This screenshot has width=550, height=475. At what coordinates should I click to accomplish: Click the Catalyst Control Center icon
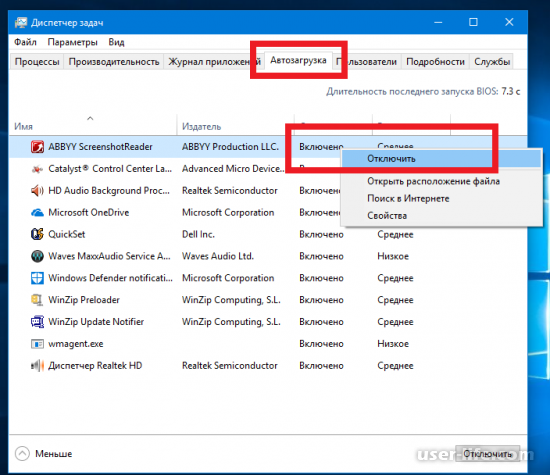[37, 169]
